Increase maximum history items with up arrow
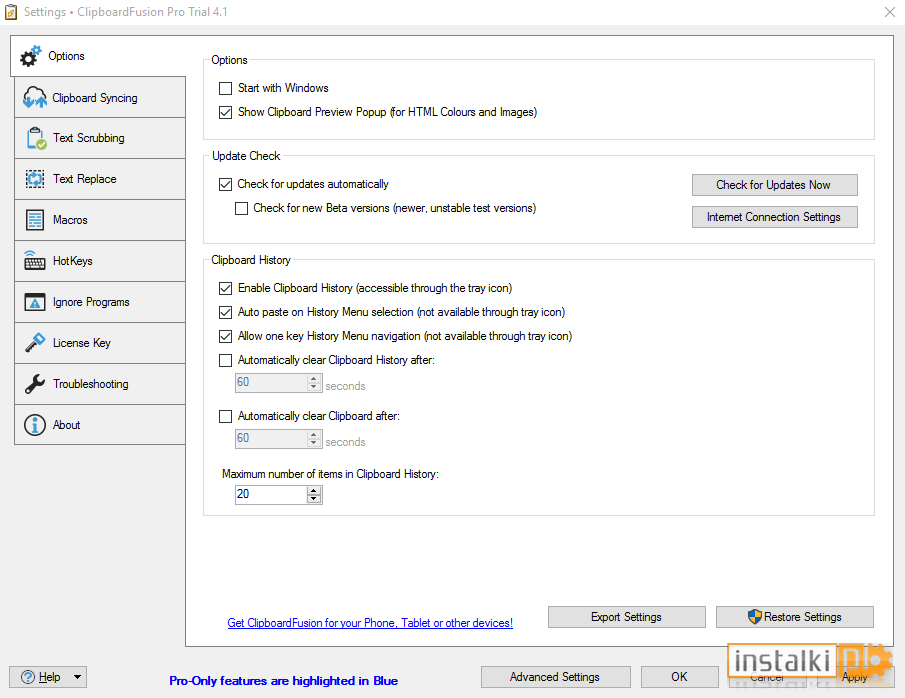 tap(314, 491)
